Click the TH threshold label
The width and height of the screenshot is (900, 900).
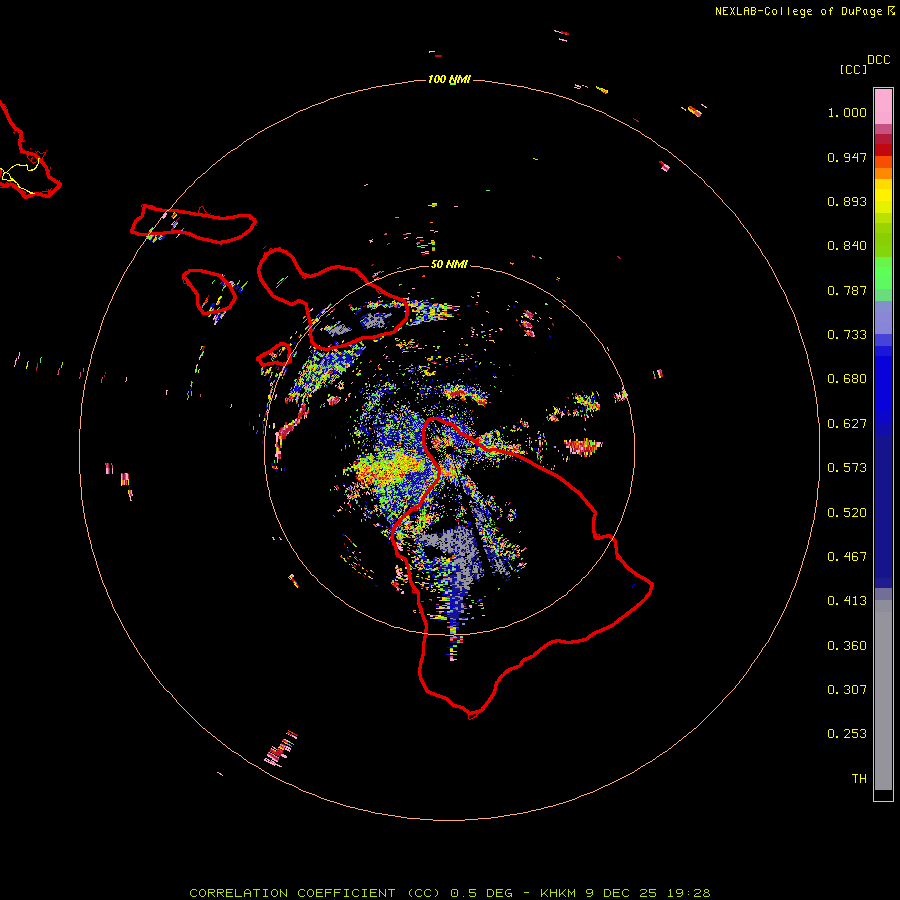click(x=859, y=779)
